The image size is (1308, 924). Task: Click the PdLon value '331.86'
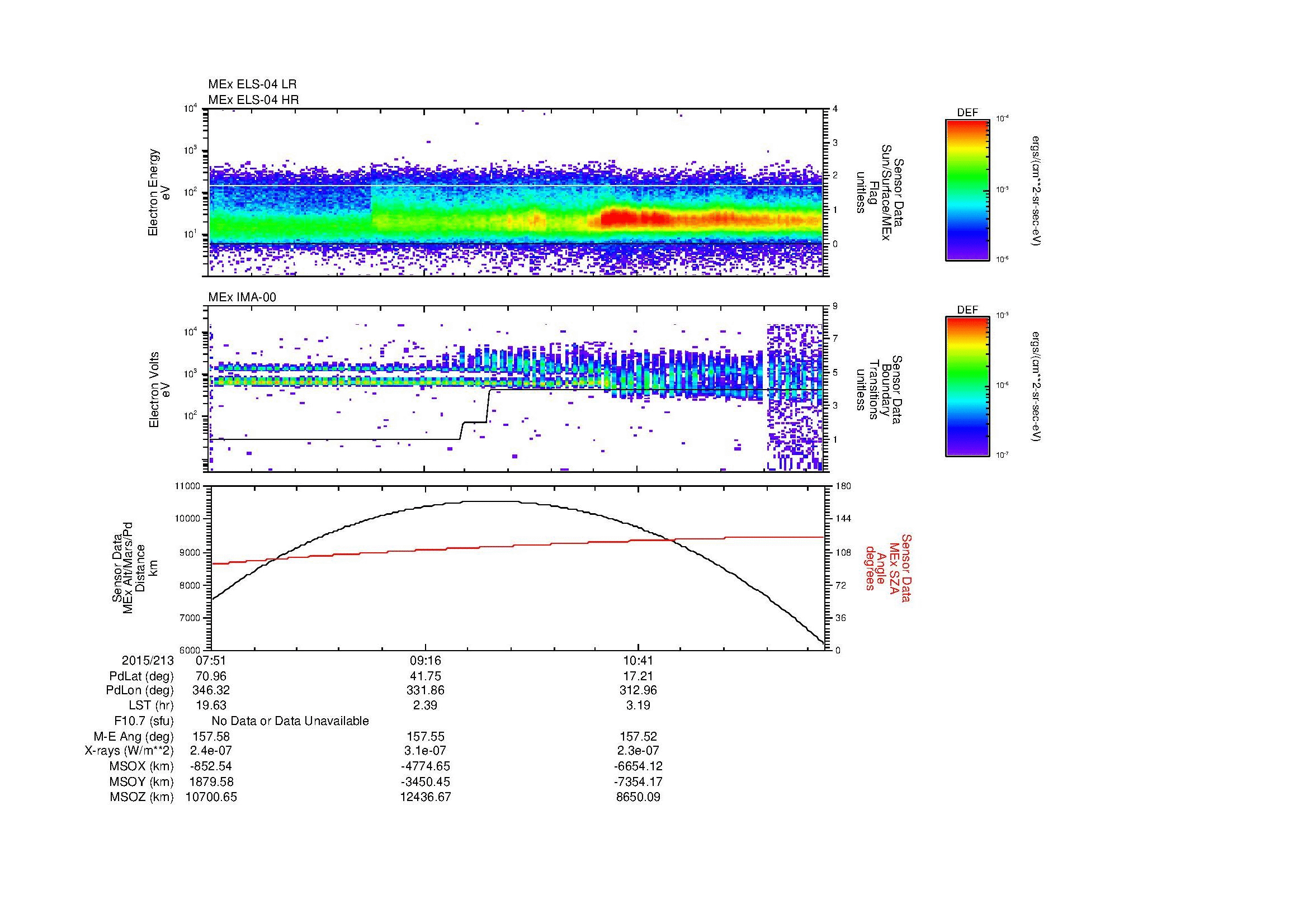[x=425, y=690]
